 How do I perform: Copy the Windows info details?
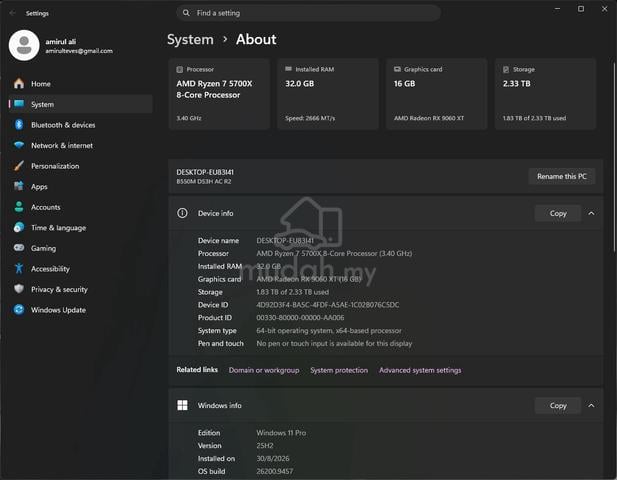(558, 405)
